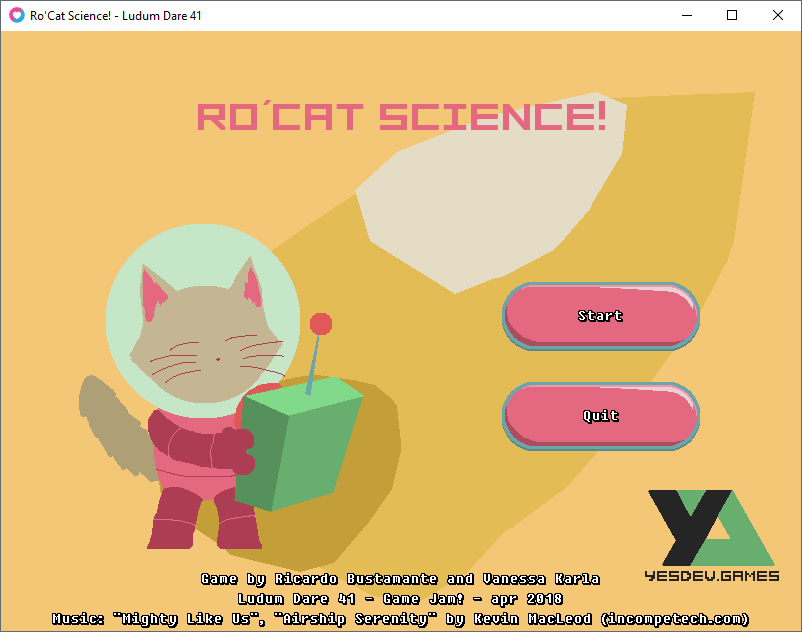The width and height of the screenshot is (802, 632).
Task: Click the cat's left pink ear
Action: click(x=152, y=295)
